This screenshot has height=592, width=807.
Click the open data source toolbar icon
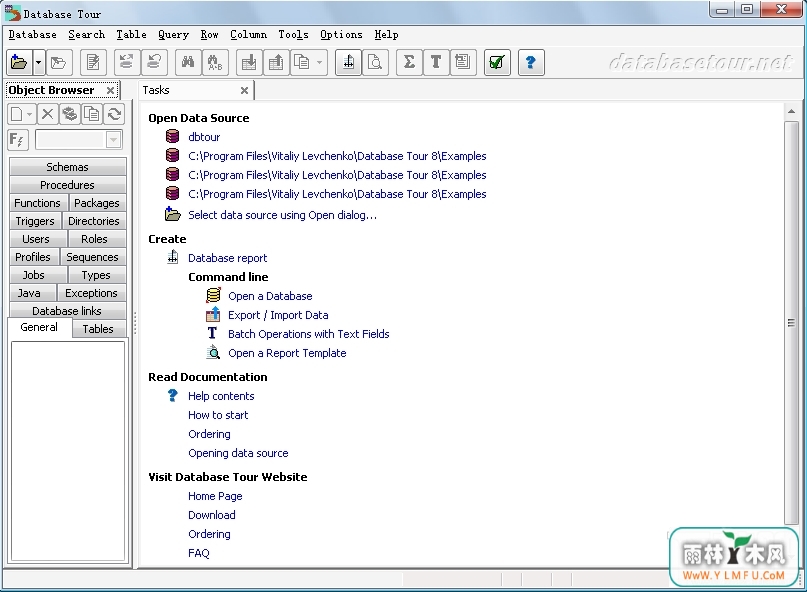pos(20,63)
